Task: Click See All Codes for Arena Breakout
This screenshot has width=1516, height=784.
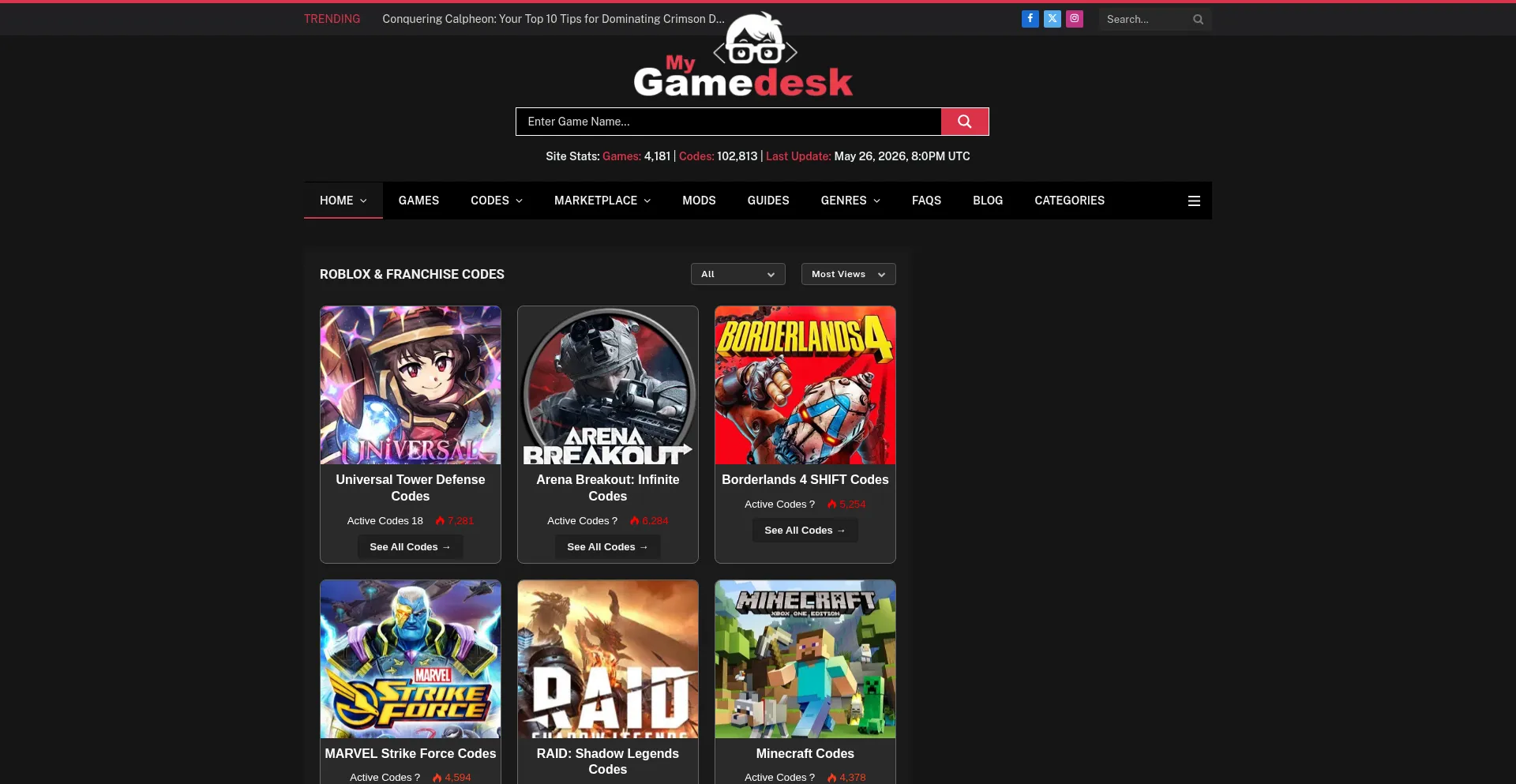Action: coord(607,547)
